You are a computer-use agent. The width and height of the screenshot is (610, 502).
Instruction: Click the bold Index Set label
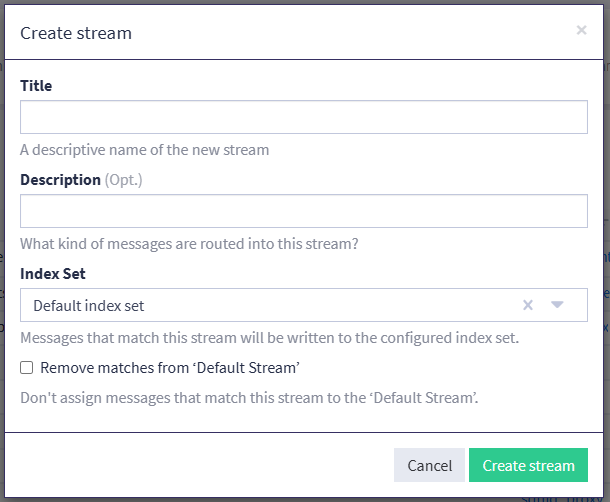click(x=52, y=274)
